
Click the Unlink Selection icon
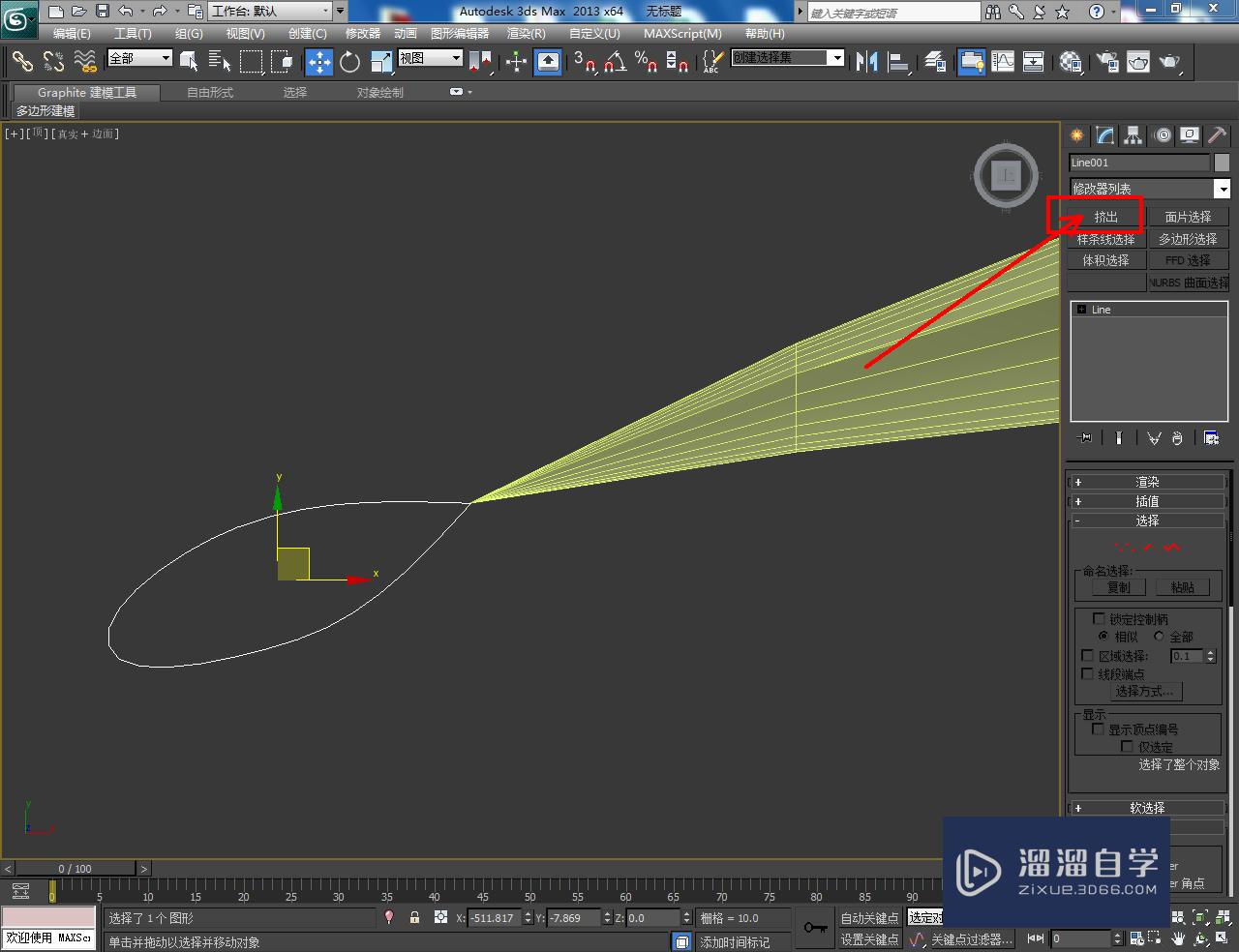(x=53, y=62)
